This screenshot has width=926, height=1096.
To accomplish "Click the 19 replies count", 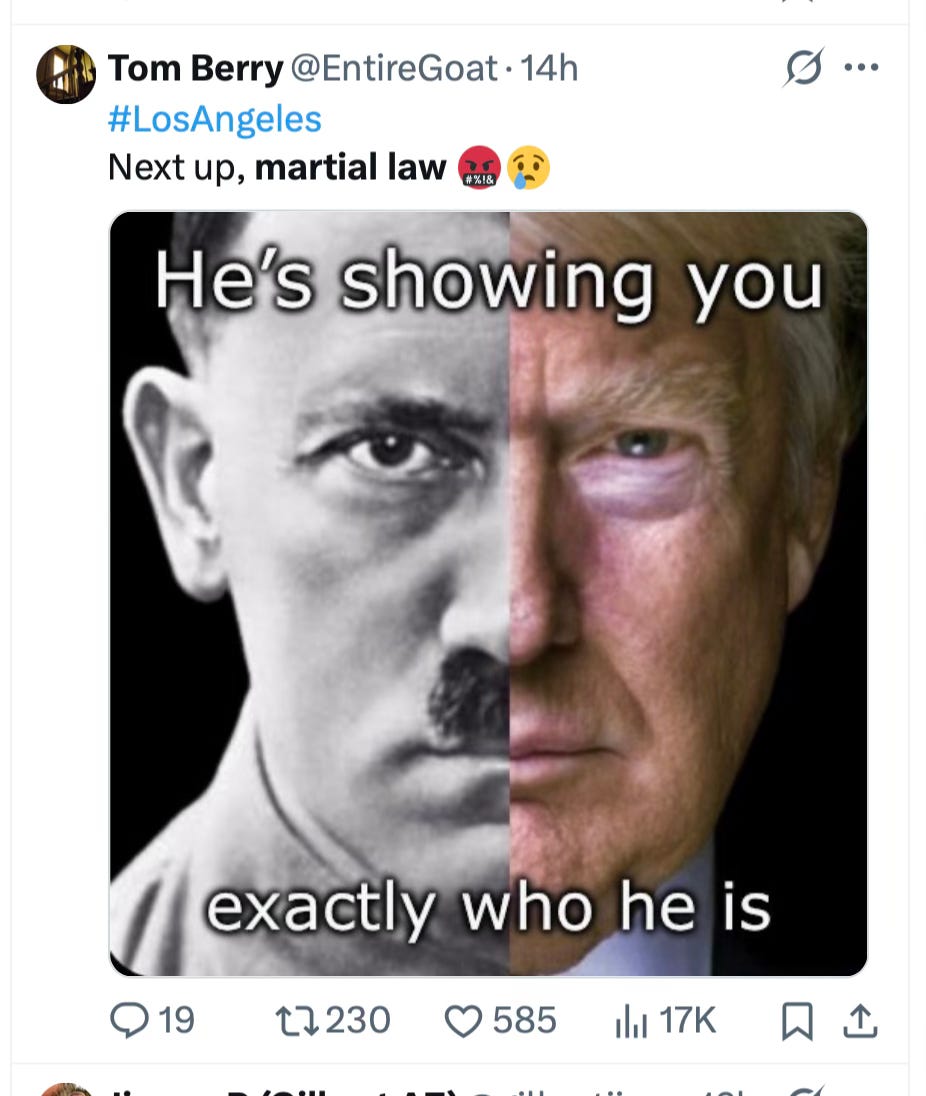I will 177,1021.
